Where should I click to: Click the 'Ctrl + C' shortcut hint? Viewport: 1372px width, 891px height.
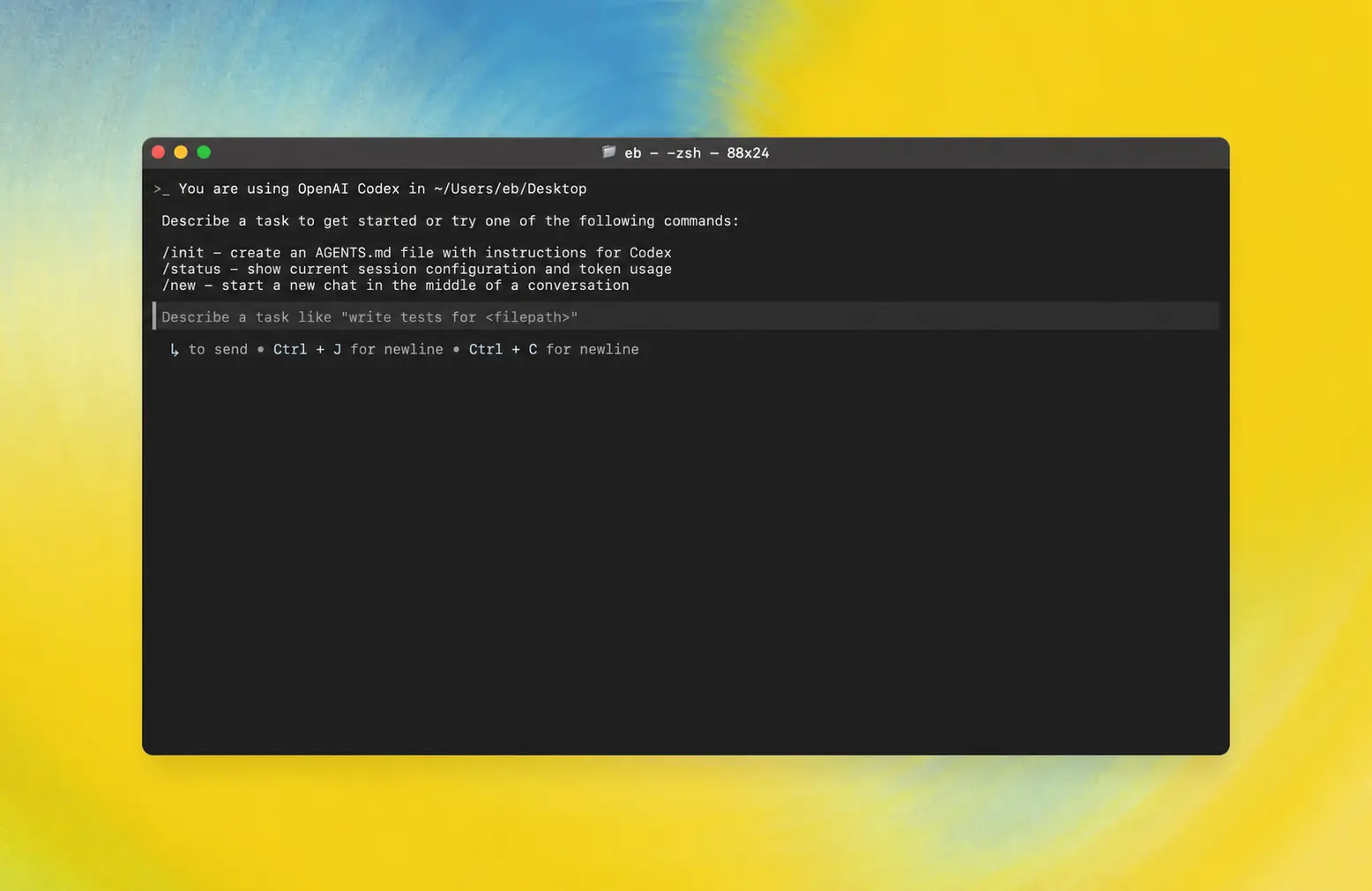point(503,350)
